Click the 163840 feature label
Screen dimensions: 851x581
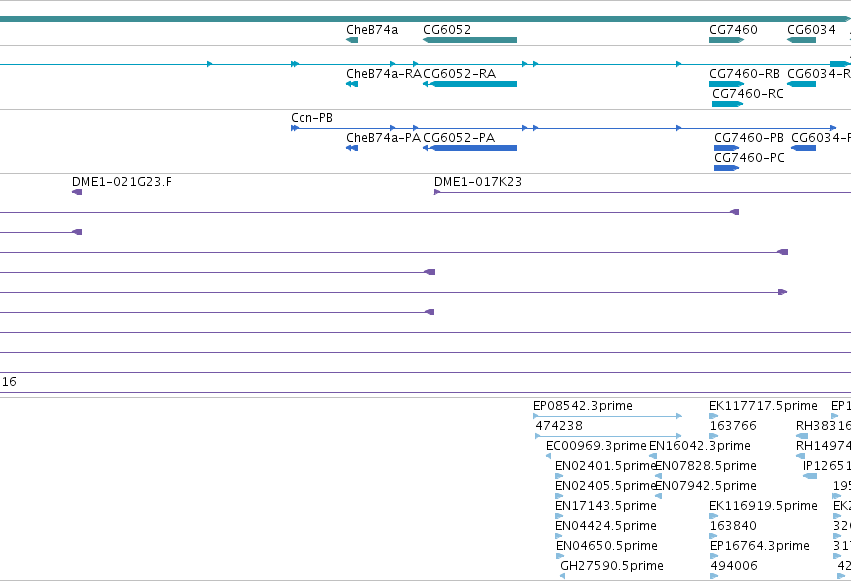coord(733,526)
